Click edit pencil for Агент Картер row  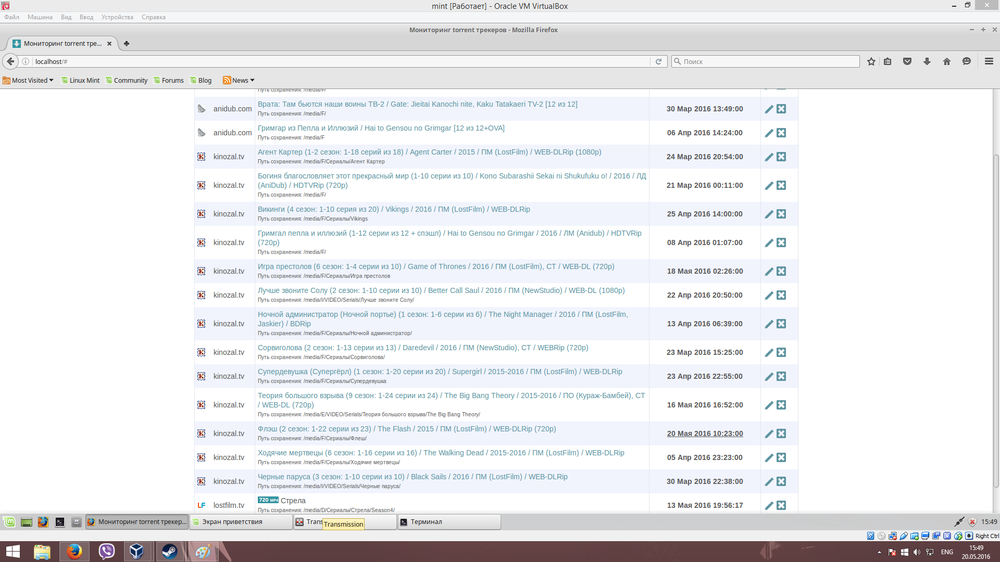coord(769,157)
